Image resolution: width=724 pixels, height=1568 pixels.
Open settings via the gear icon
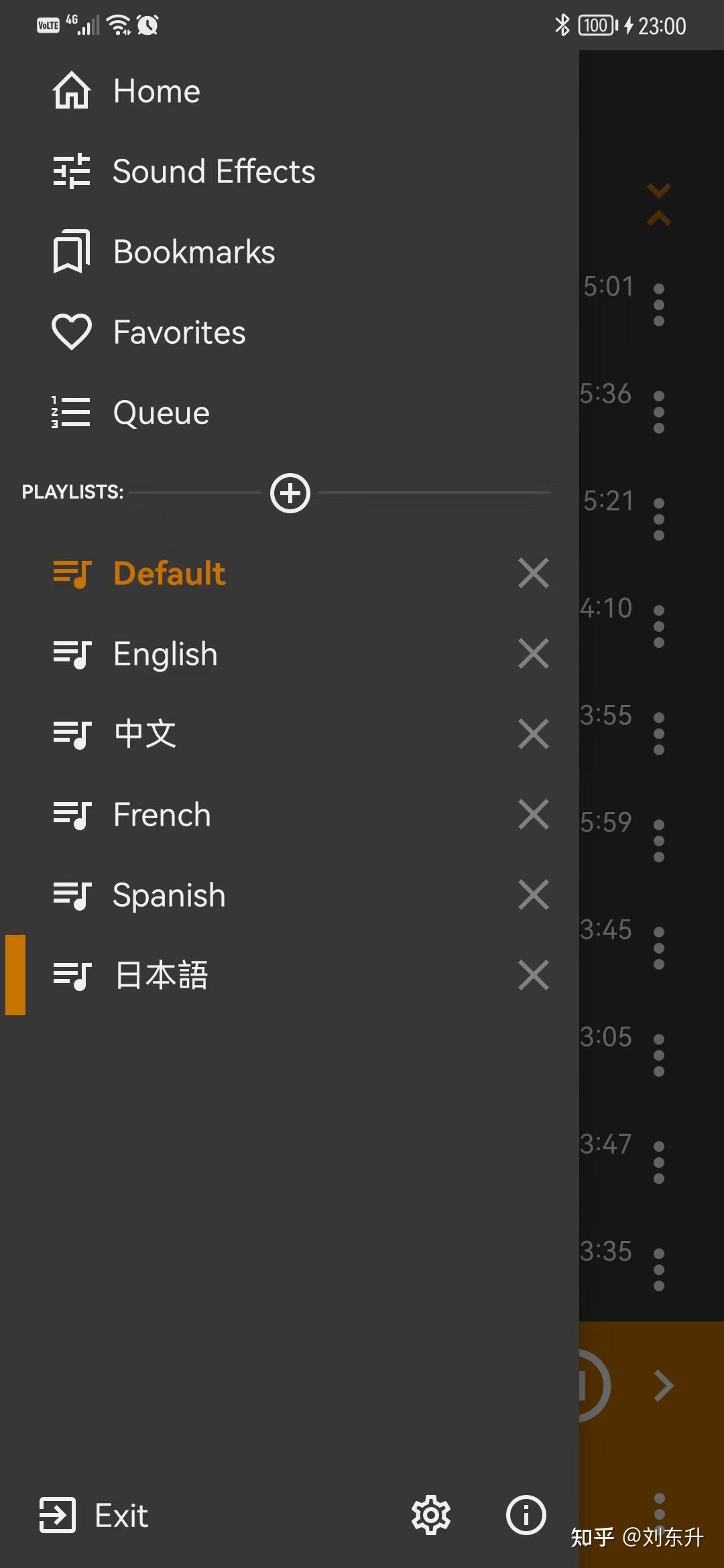tap(431, 1515)
